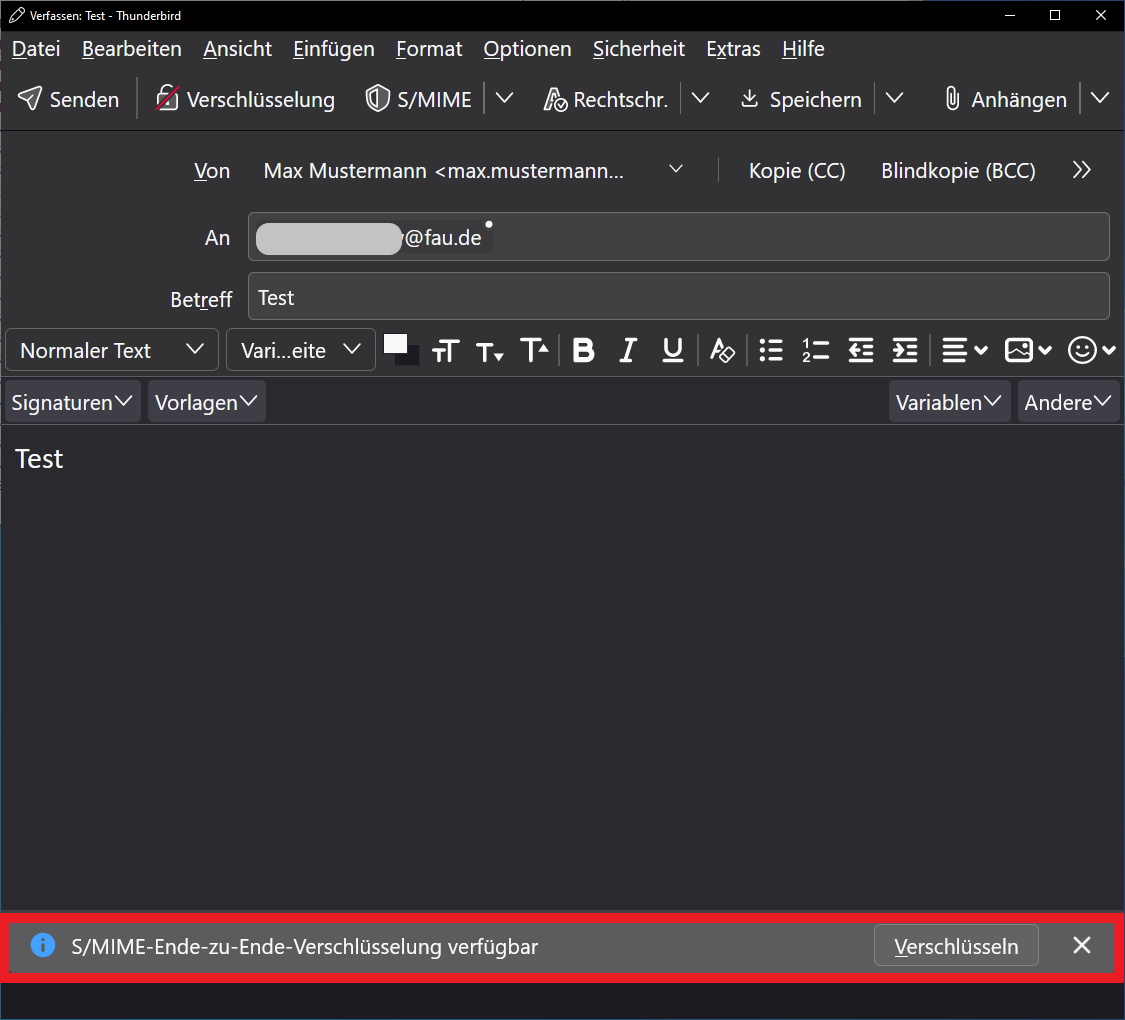
Task: Open the Normaler Text paragraph style dropdown
Action: pyautogui.click(x=111, y=350)
